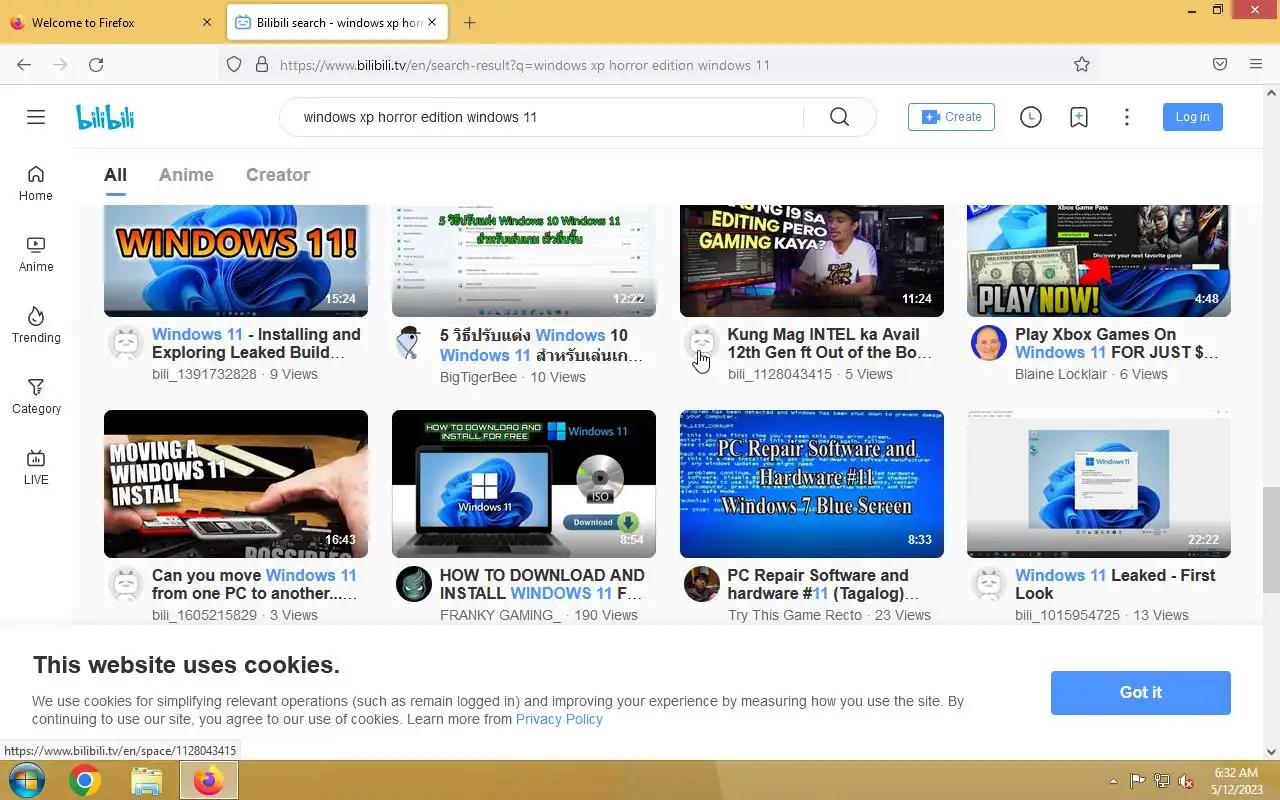This screenshot has height=800, width=1280.
Task: Play the 11:24 'EDITING GAMING KAYA' thumbnail
Action: coord(812,260)
